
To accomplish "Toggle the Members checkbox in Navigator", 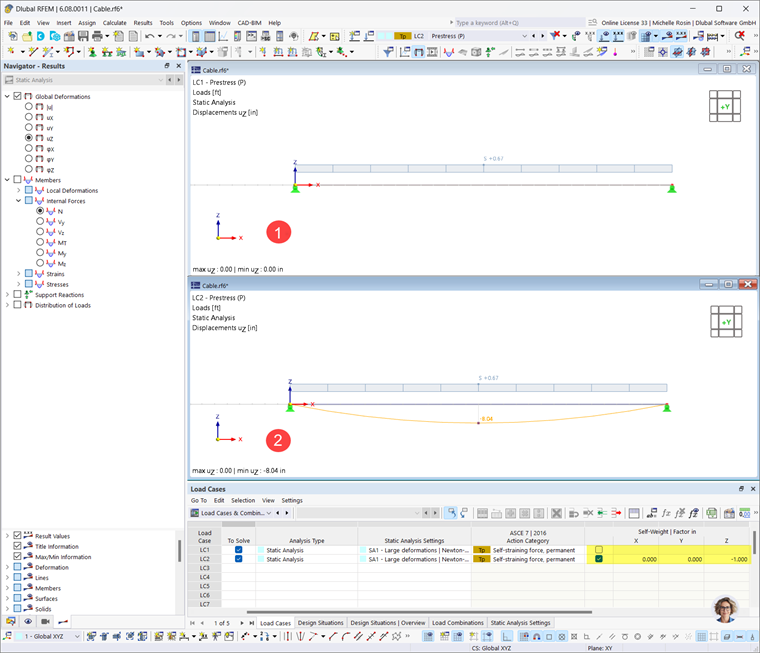I will [x=17, y=179].
